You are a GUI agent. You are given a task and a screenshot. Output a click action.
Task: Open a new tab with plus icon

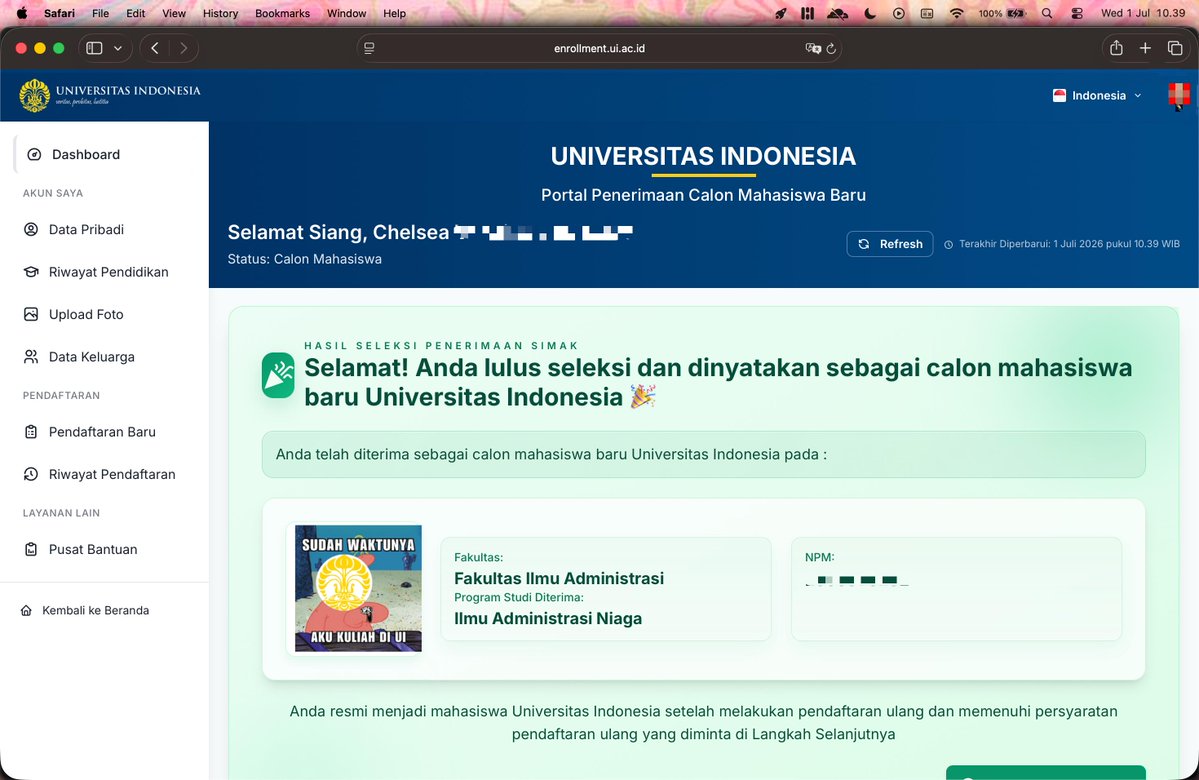click(1145, 48)
